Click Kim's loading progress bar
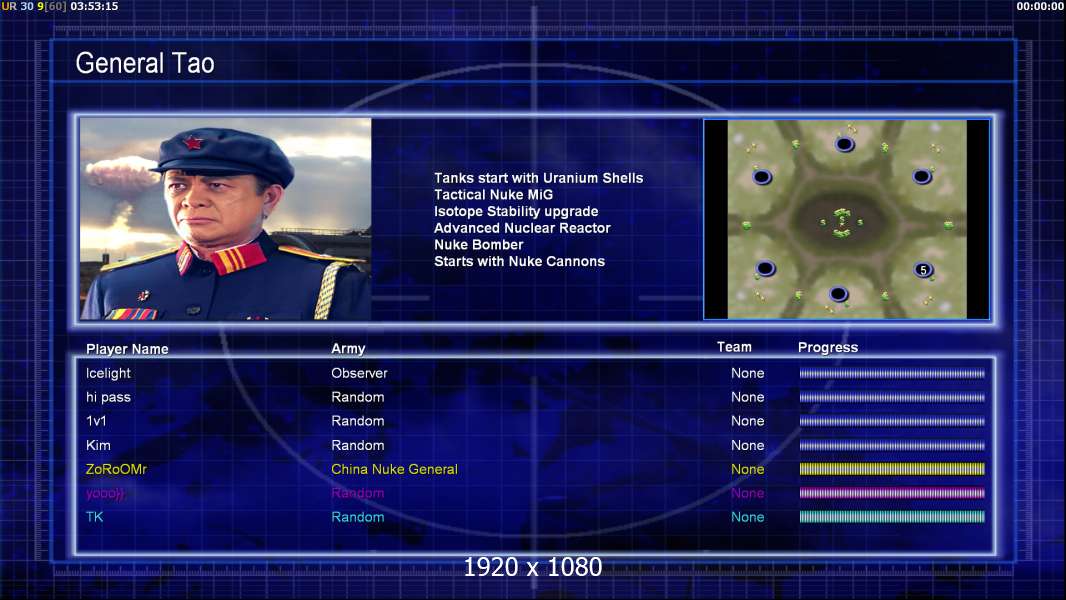The width and height of the screenshot is (1066, 600). point(892,446)
